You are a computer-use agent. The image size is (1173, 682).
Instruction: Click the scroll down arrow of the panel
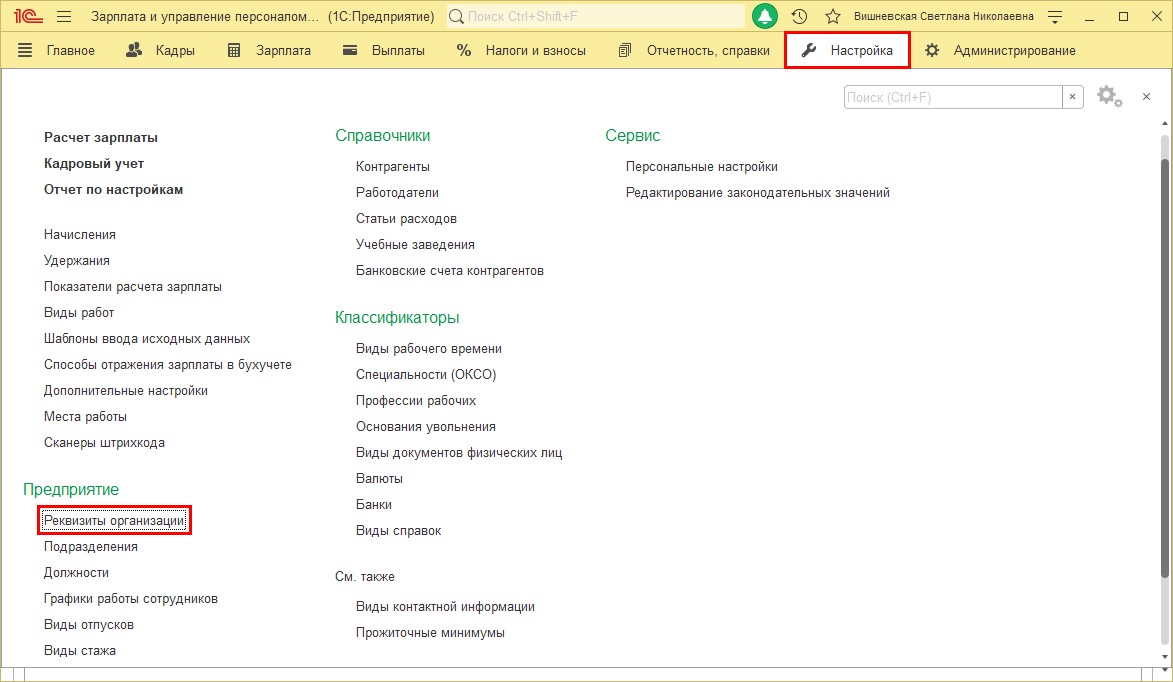(1165, 657)
